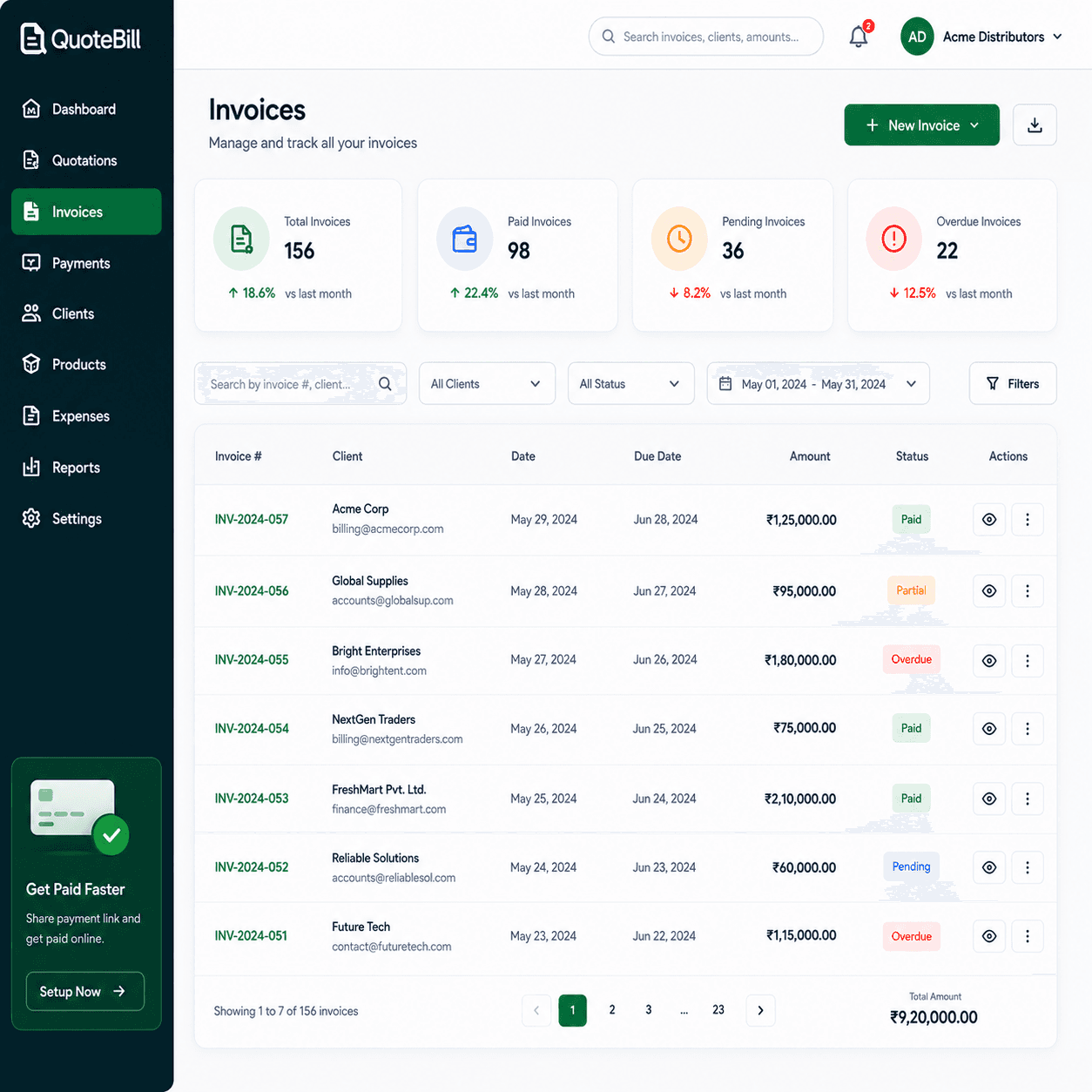Click the QuoteBill logo
The height and width of the screenshot is (1092, 1092).
80,38
